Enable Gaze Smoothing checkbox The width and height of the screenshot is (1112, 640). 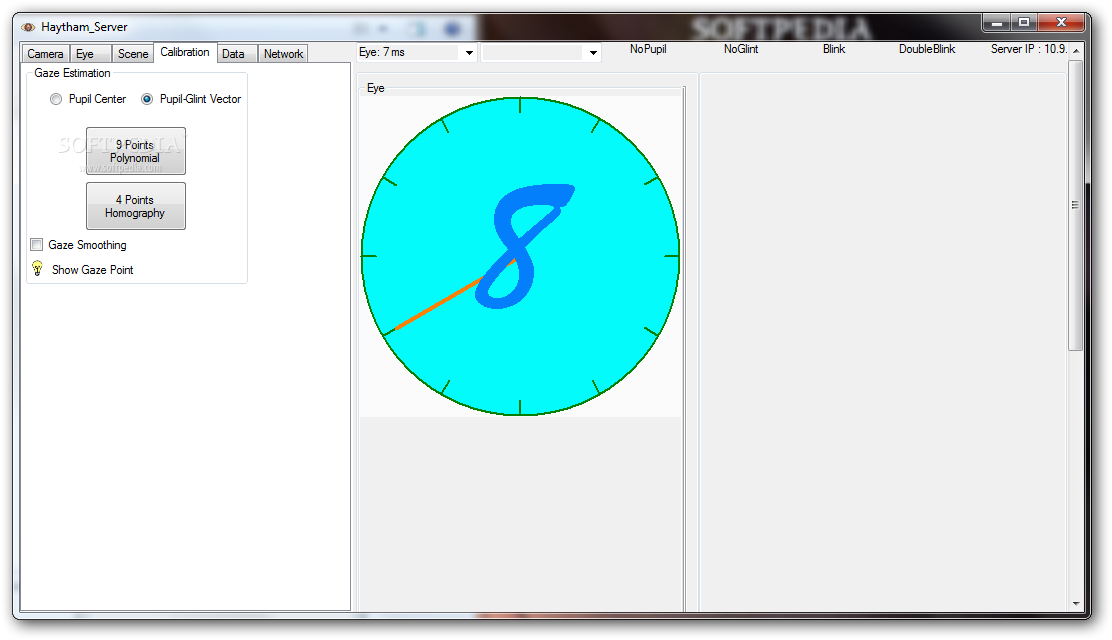point(37,245)
